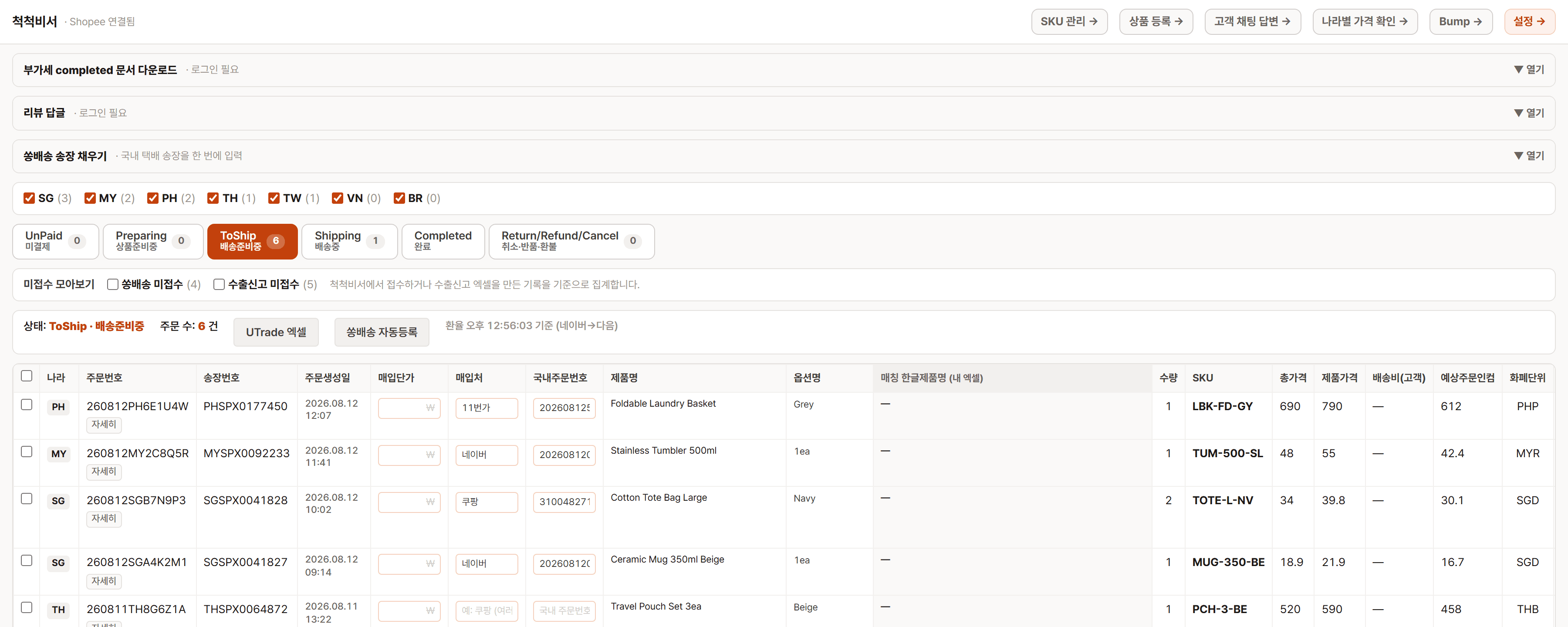Click the UTrade 엑셀 button

pyautogui.click(x=276, y=332)
